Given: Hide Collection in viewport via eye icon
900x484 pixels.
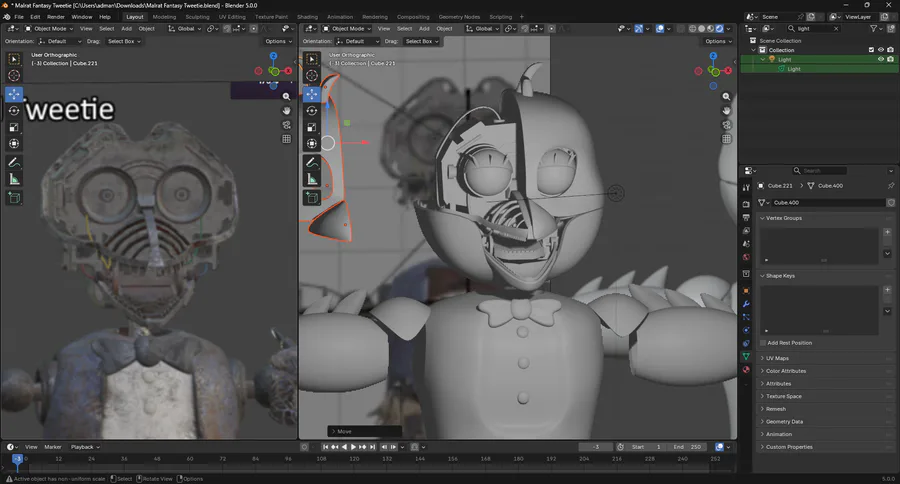Looking at the screenshot, I should (x=881, y=50).
